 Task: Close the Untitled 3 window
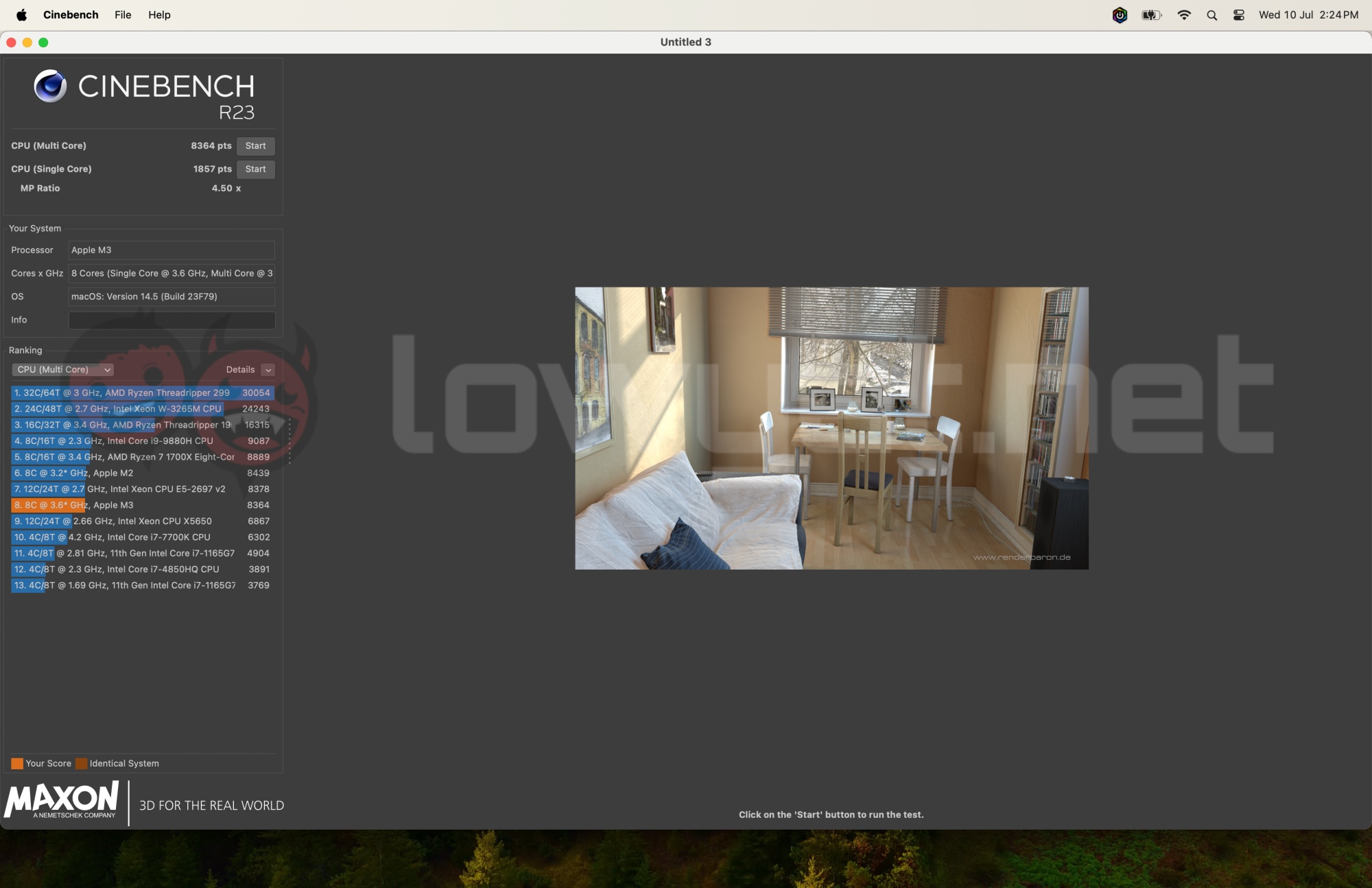pos(12,43)
